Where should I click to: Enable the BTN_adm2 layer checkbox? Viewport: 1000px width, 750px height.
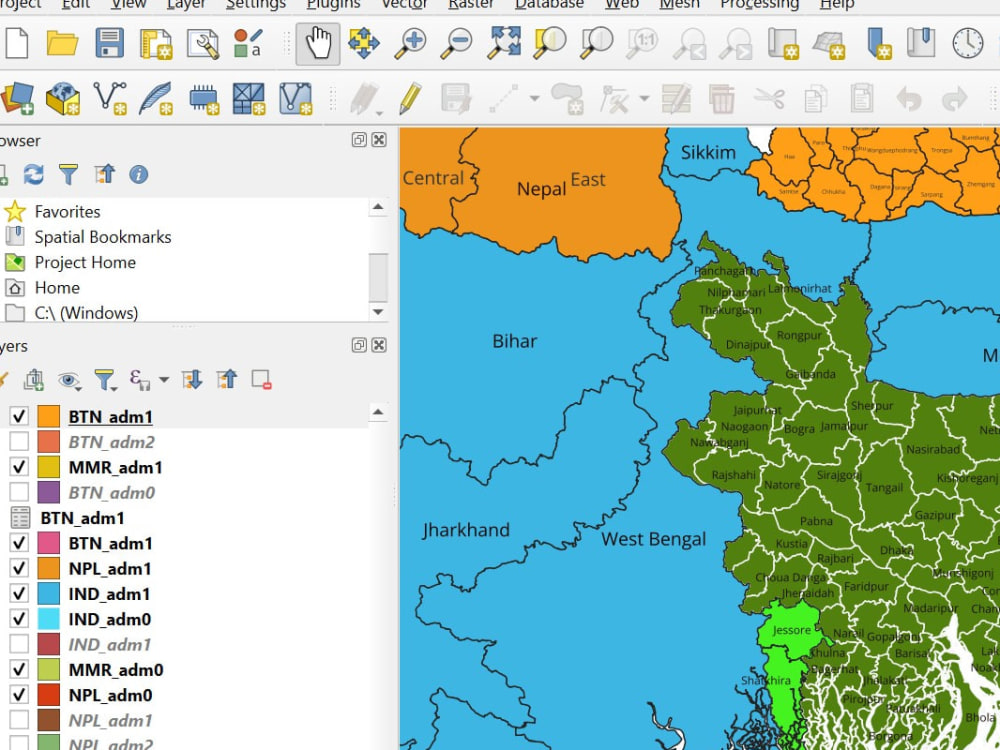[19, 441]
